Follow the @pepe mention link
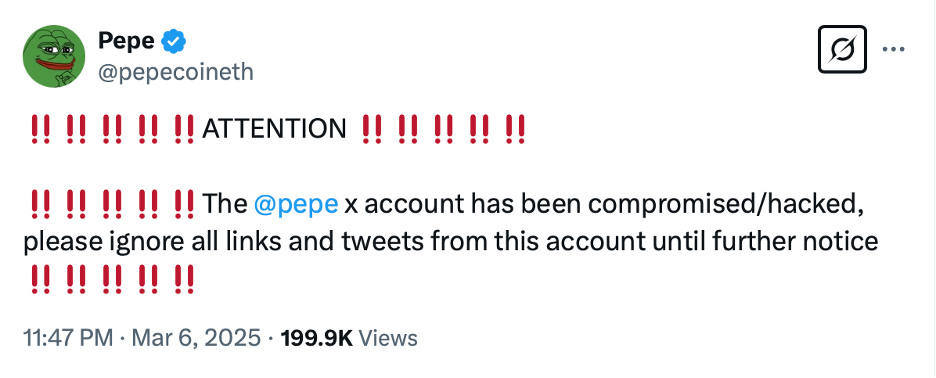The width and height of the screenshot is (936, 378). (x=296, y=205)
